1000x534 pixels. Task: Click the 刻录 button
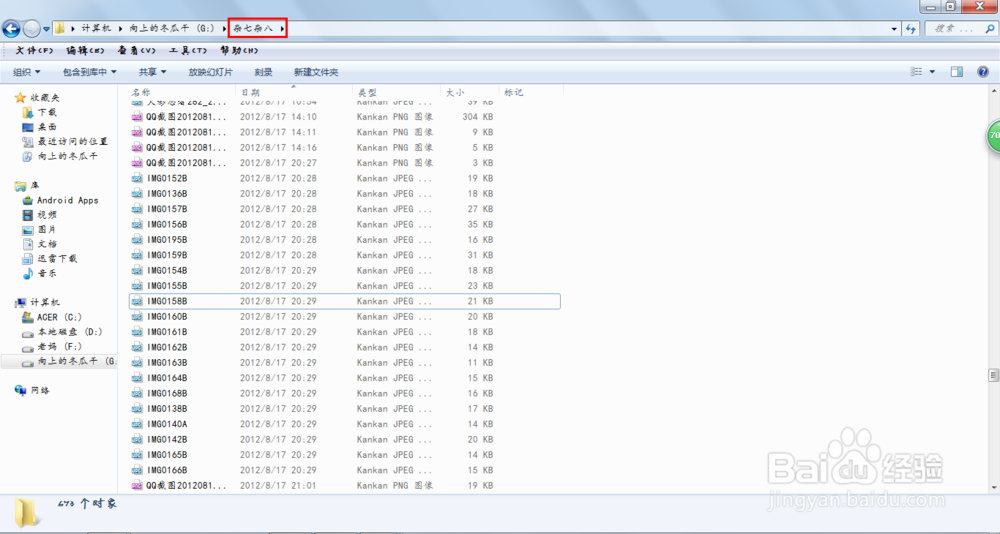point(263,72)
